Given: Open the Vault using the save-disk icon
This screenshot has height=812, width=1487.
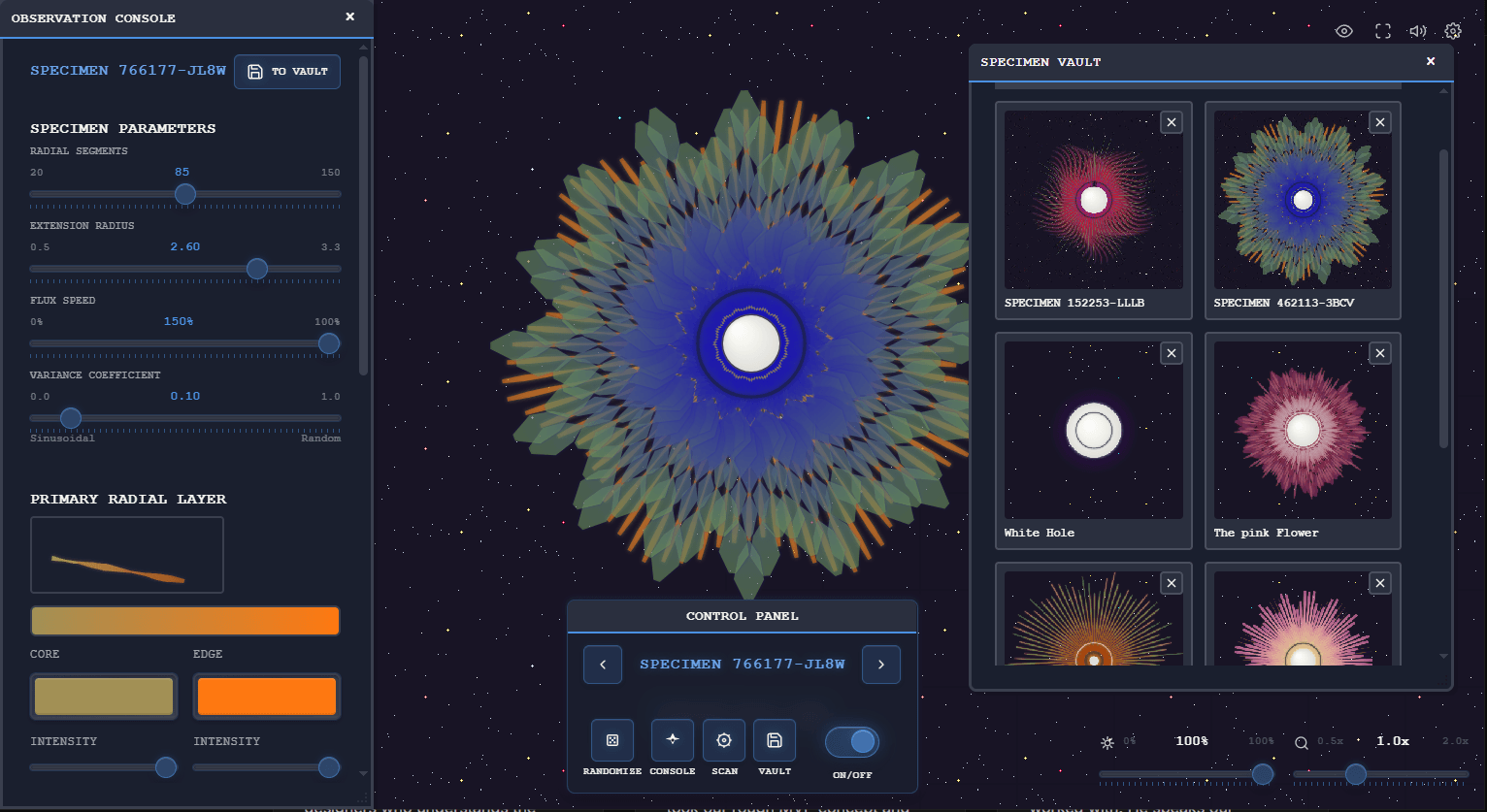Looking at the screenshot, I should [x=775, y=740].
